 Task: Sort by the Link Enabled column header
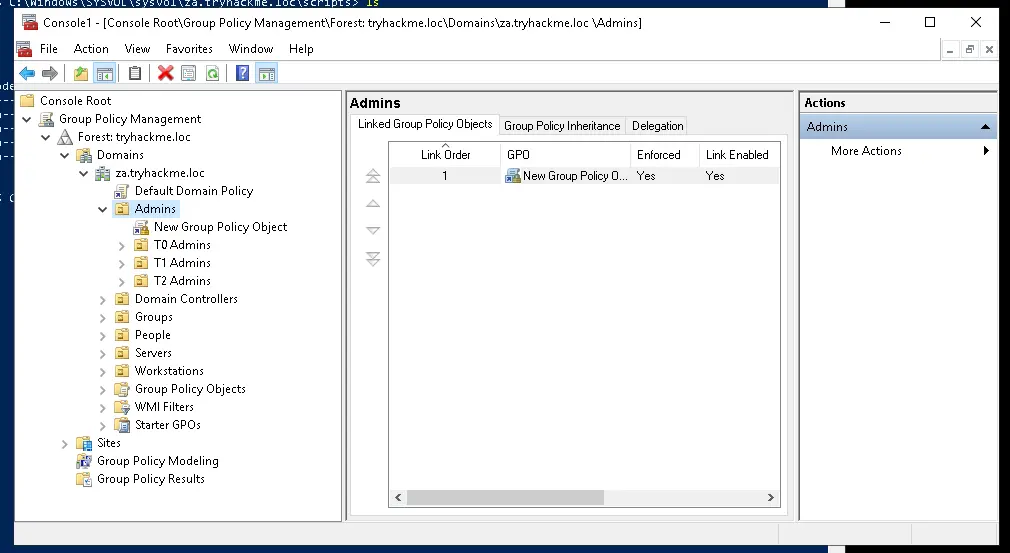pos(738,155)
